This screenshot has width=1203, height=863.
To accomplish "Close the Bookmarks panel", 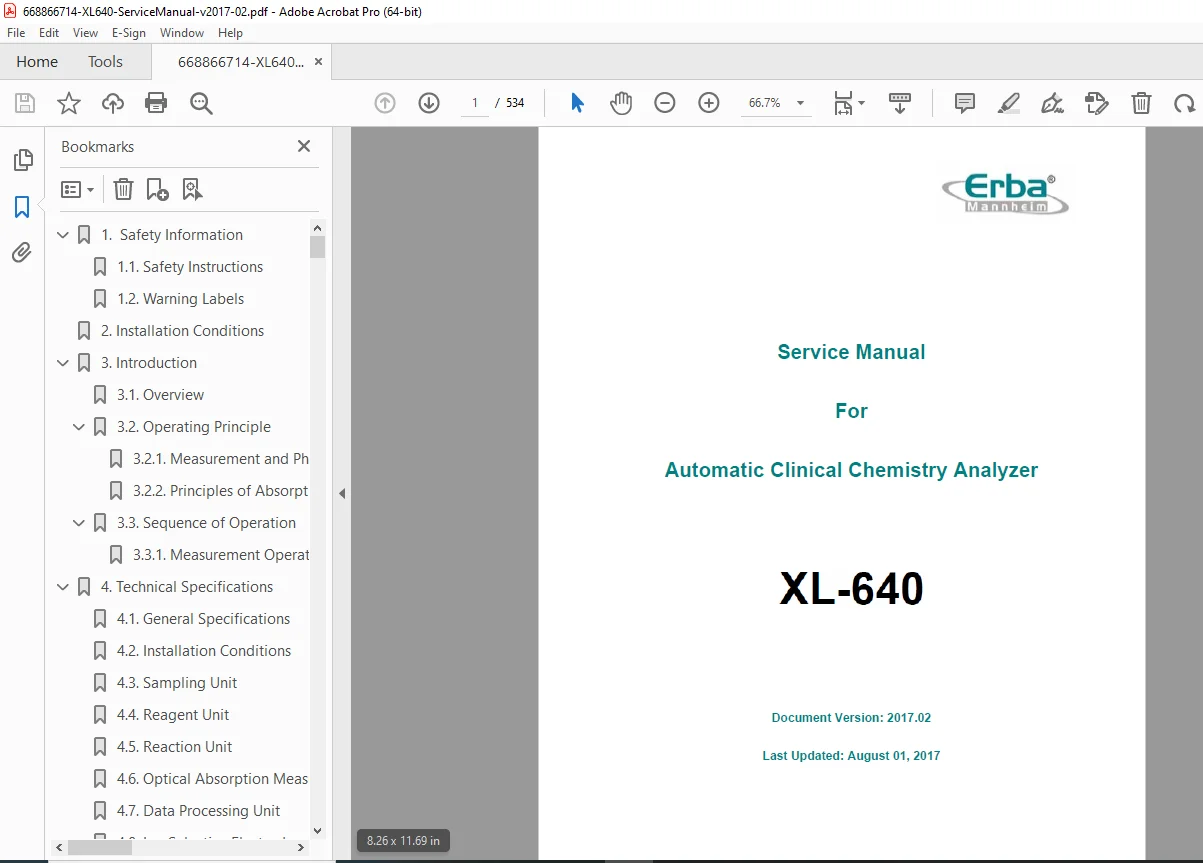I will (304, 146).
